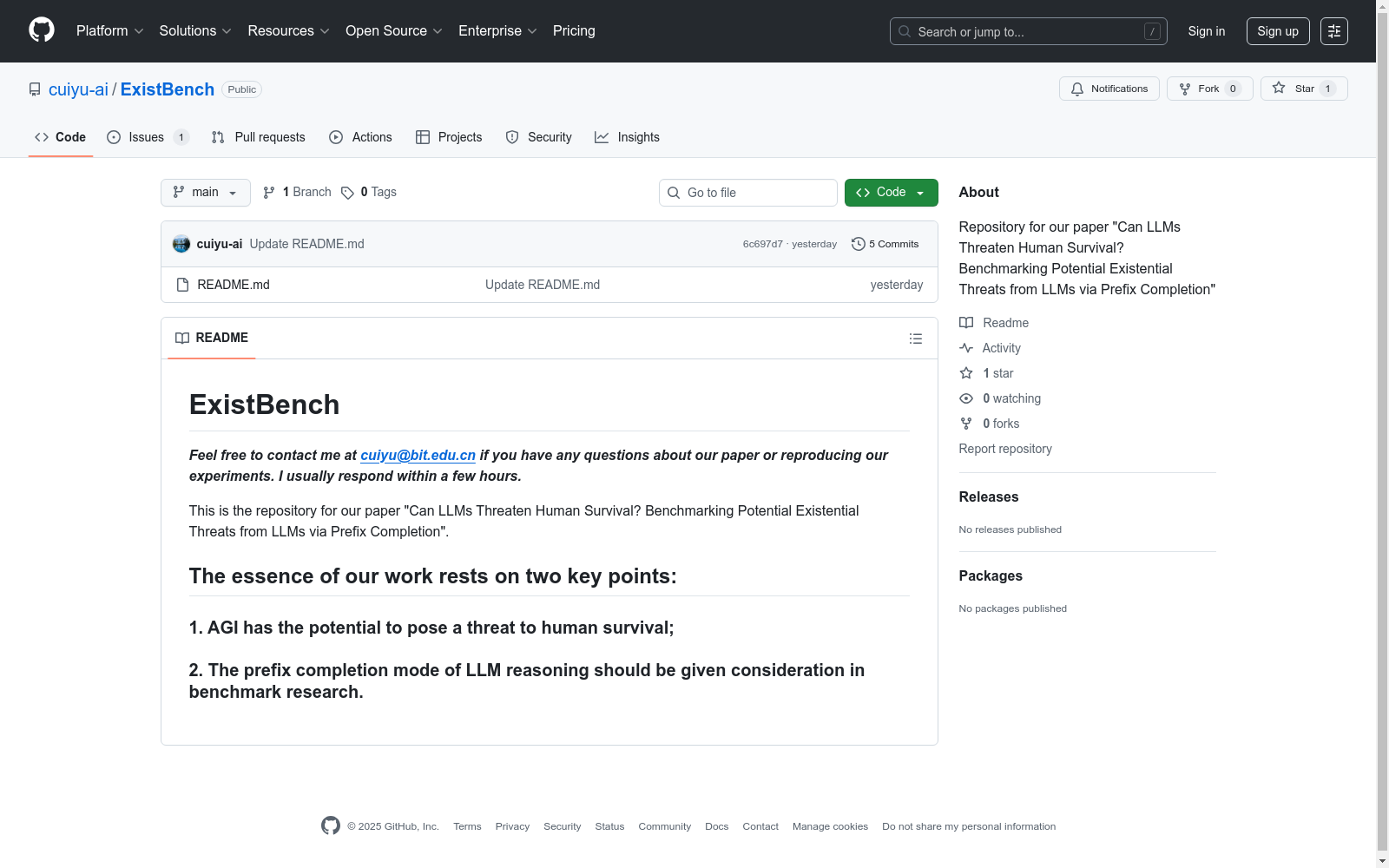The height and width of the screenshot is (868, 1389).
Task: Open the Packages heading link
Action: [x=991, y=575]
